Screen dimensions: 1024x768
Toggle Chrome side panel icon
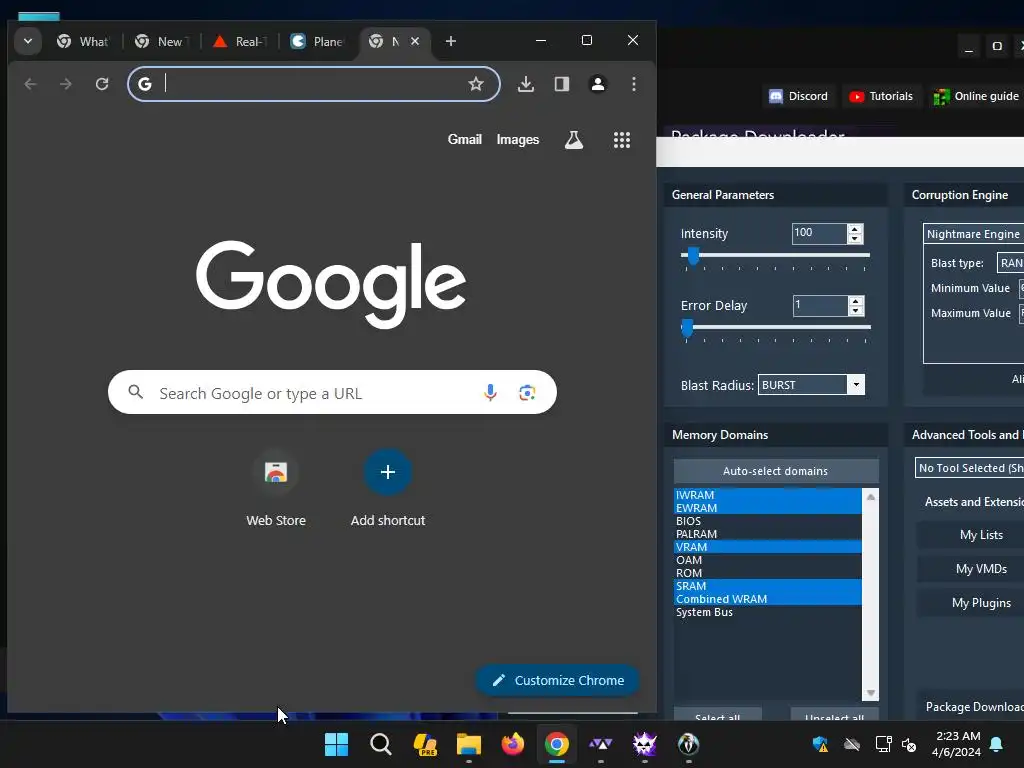[562, 84]
